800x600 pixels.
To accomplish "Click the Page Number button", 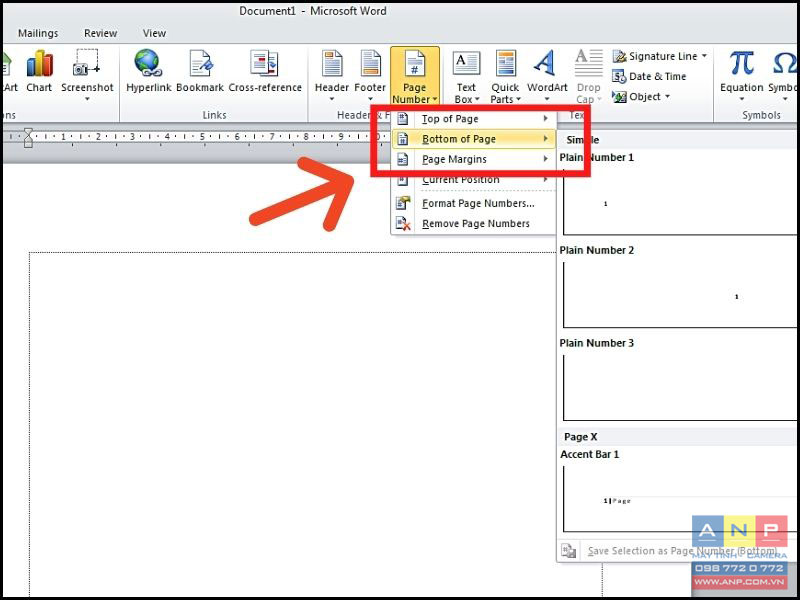I will (x=414, y=76).
